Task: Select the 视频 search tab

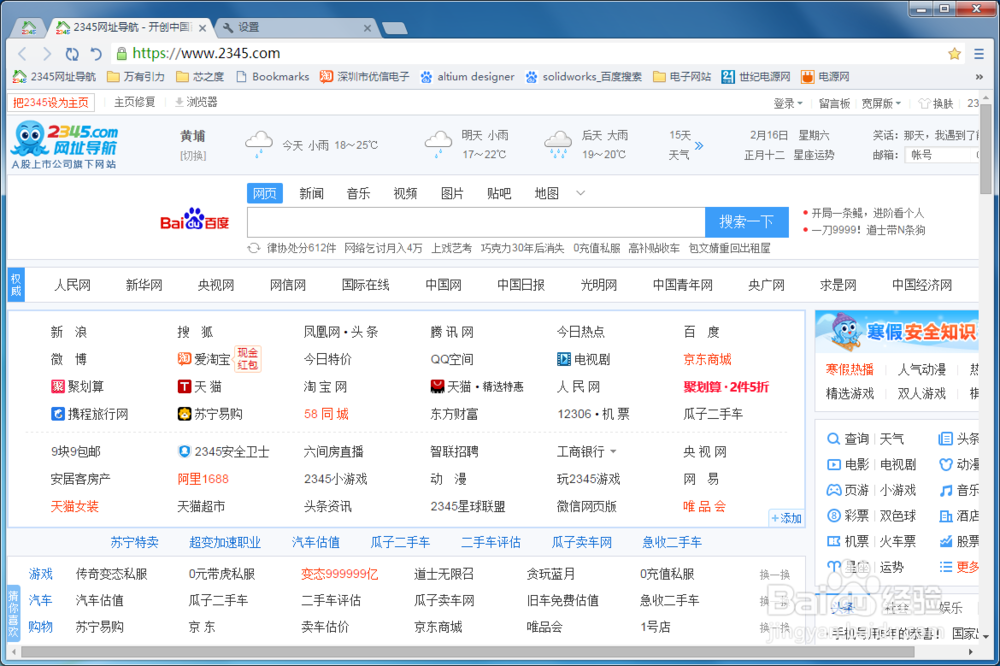Action: pos(405,193)
